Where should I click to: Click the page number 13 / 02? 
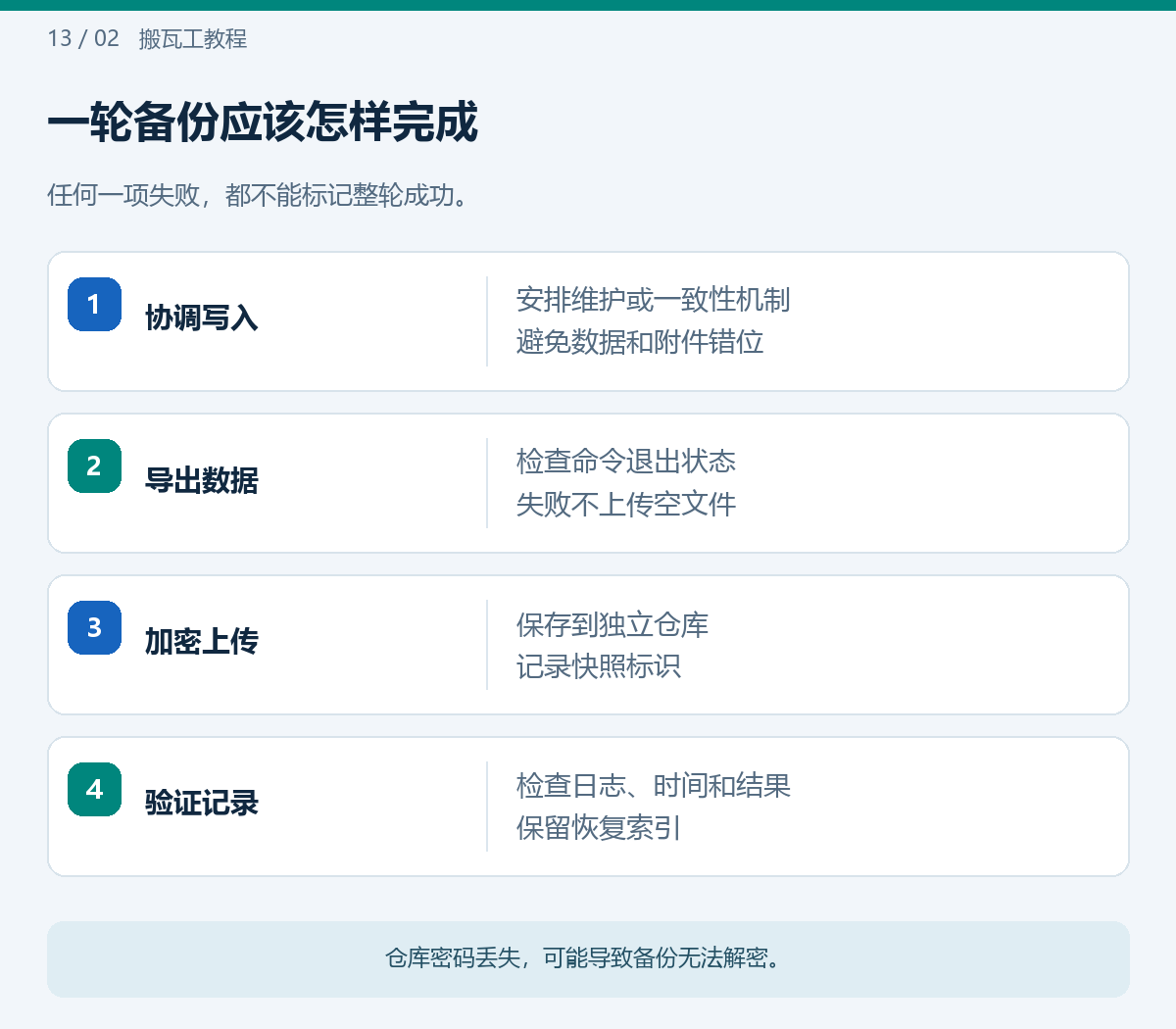click(x=83, y=39)
